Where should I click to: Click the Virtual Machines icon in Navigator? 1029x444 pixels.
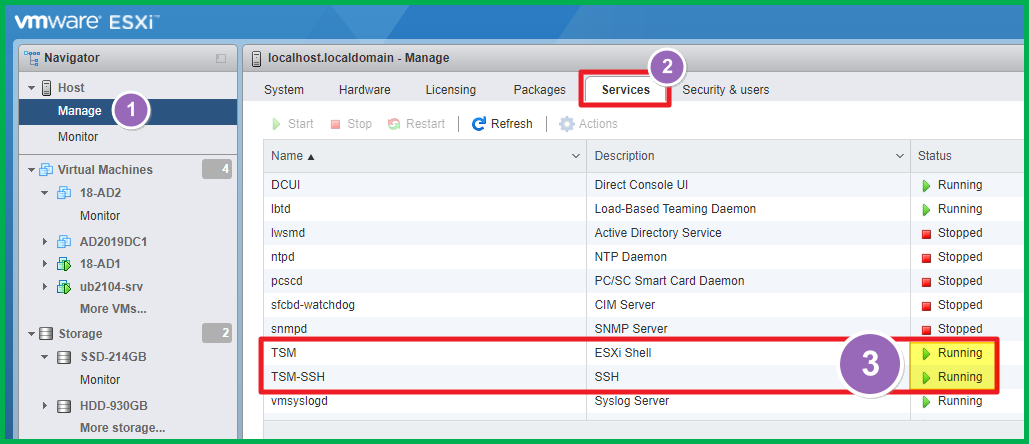pyautogui.click(x=46, y=170)
